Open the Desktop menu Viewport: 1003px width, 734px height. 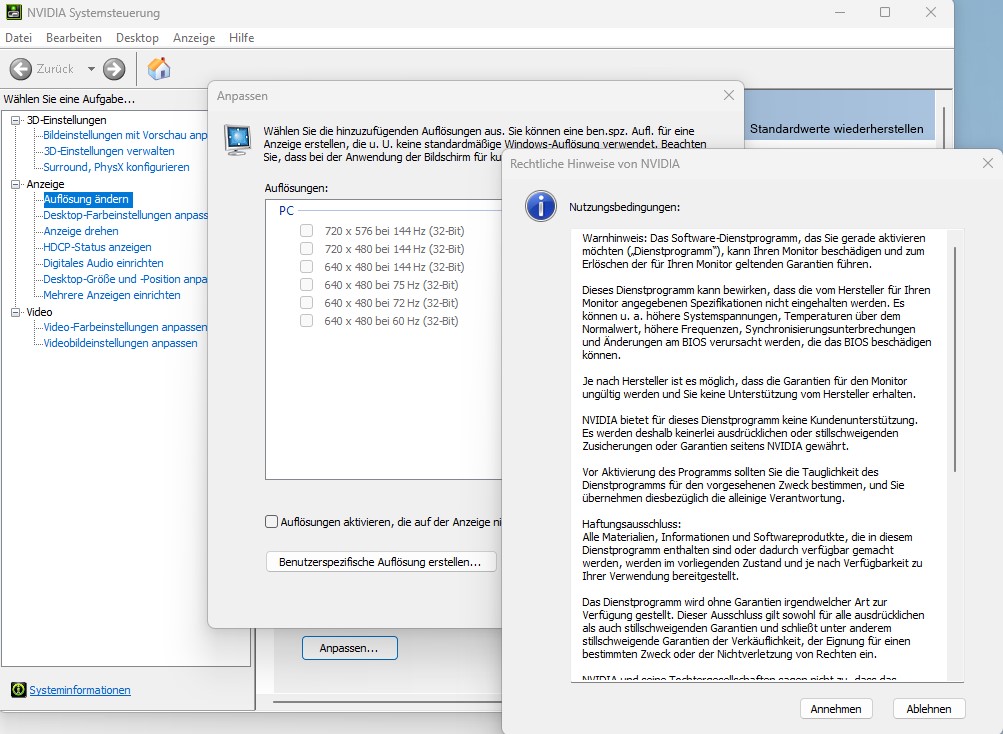[137, 38]
